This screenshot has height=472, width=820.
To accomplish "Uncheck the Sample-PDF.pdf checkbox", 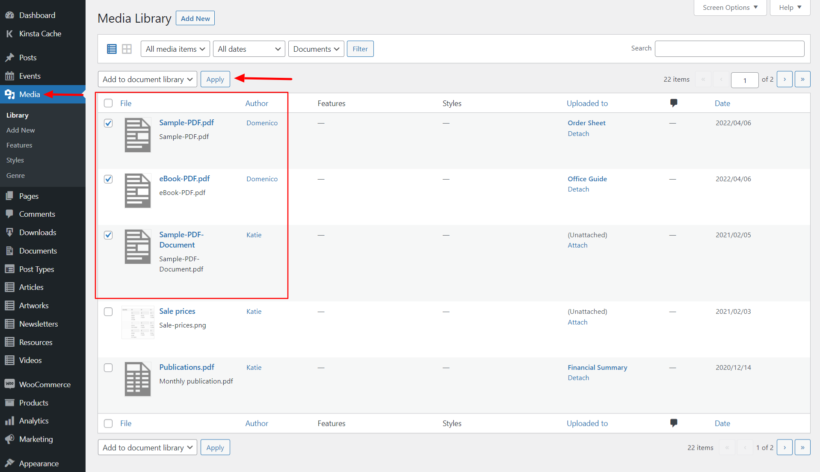I will pos(108,123).
